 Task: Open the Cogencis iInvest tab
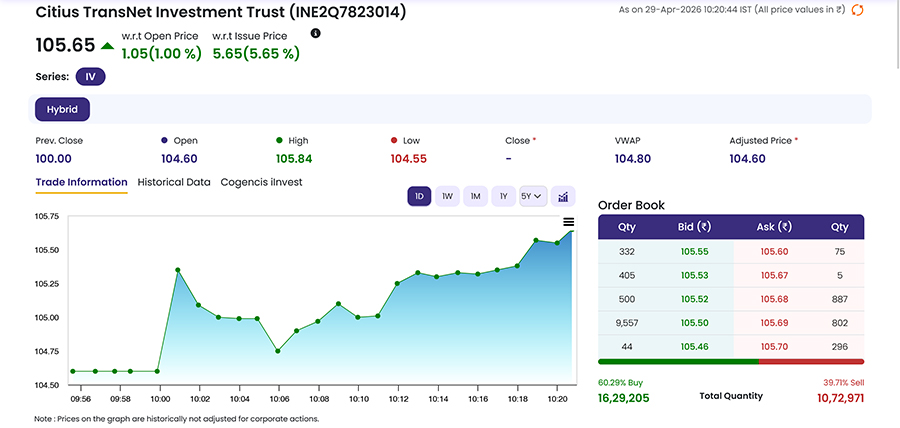tap(261, 182)
